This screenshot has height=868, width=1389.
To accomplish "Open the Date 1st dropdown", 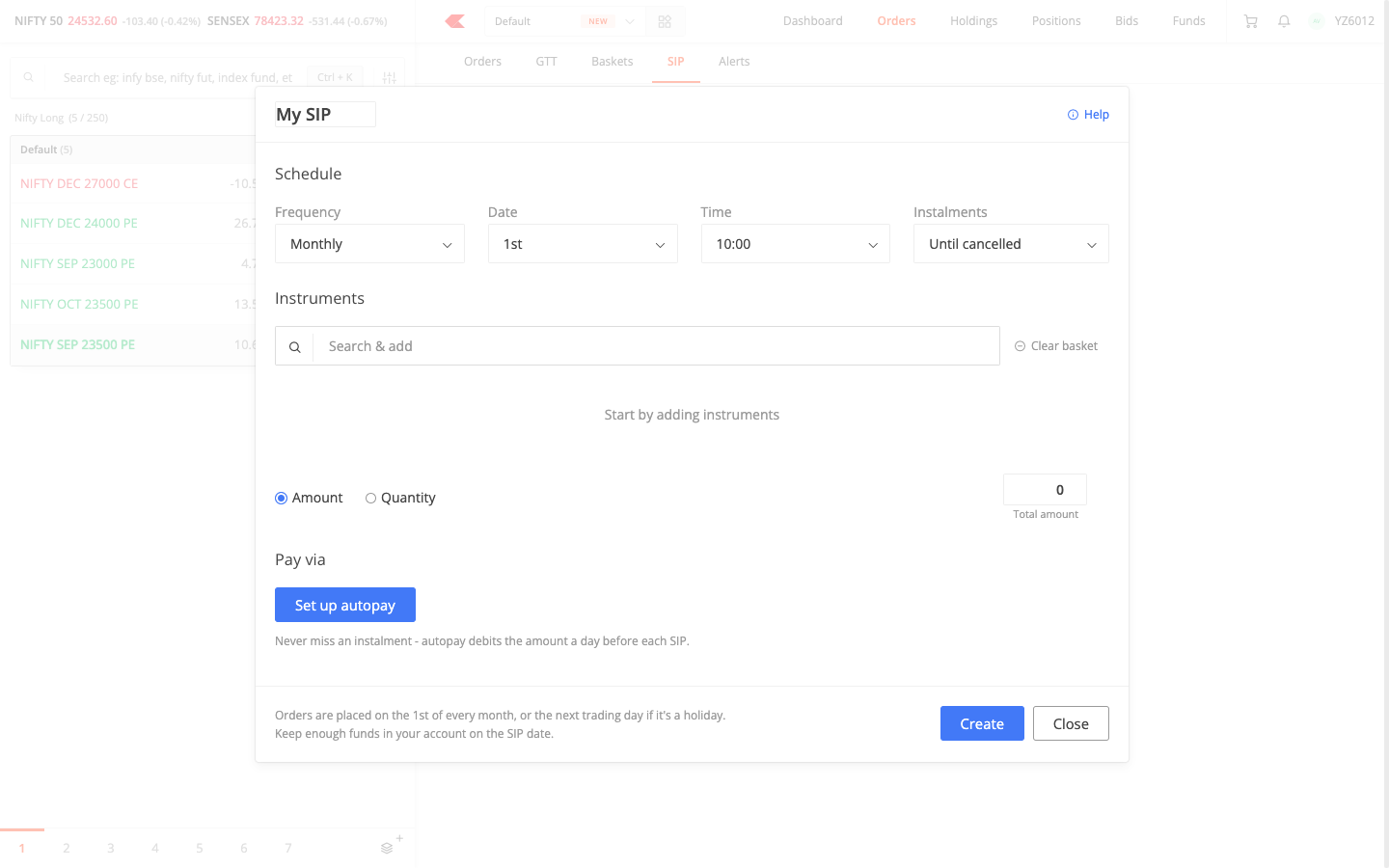I will click(x=583, y=244).
